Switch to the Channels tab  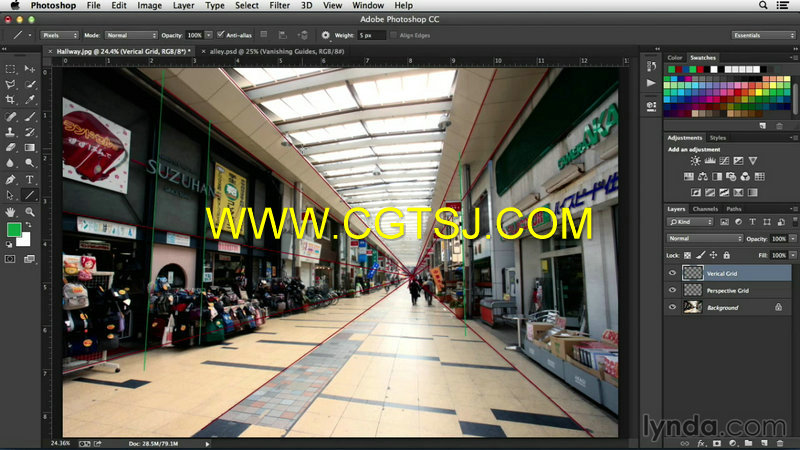pos(705,209)
